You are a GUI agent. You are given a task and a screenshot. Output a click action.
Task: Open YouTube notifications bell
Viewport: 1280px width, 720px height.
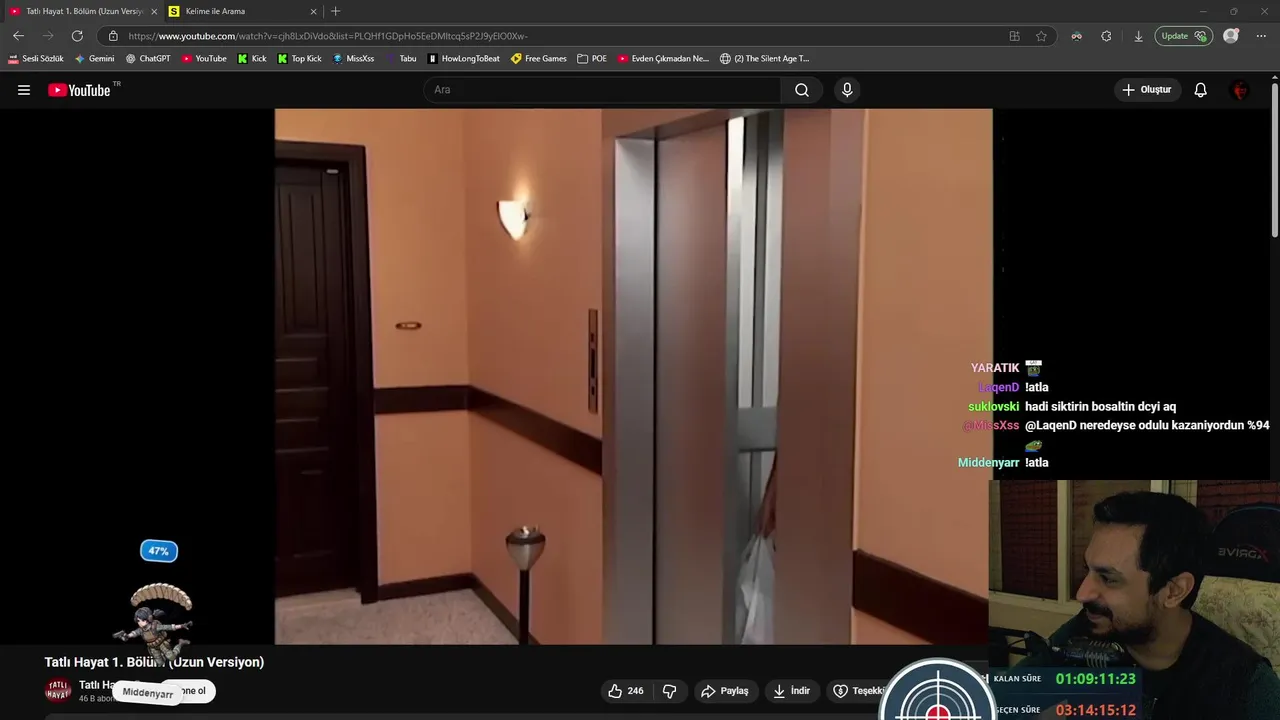point(1201,90)
